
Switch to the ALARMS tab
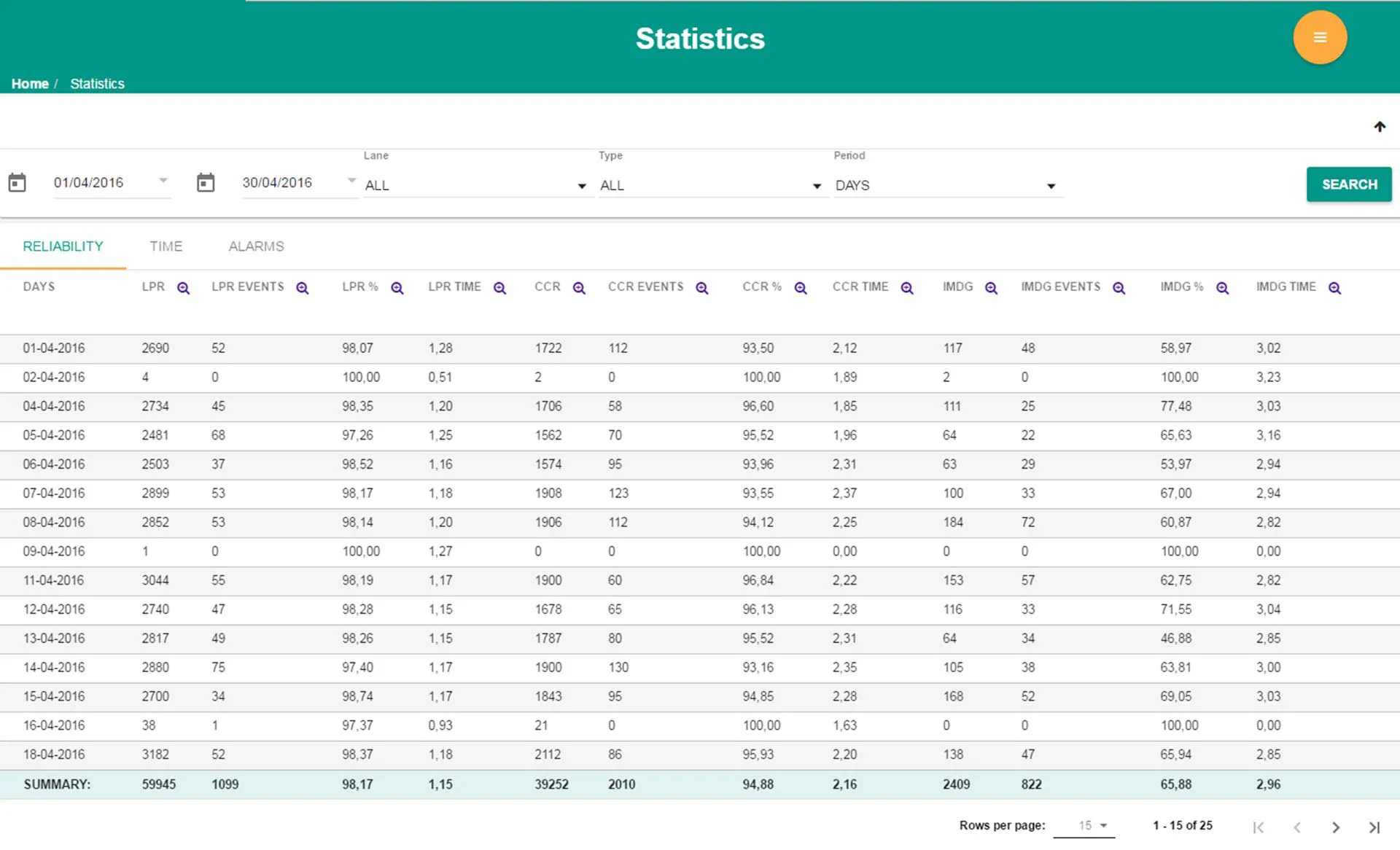click(x=256, y=246)
